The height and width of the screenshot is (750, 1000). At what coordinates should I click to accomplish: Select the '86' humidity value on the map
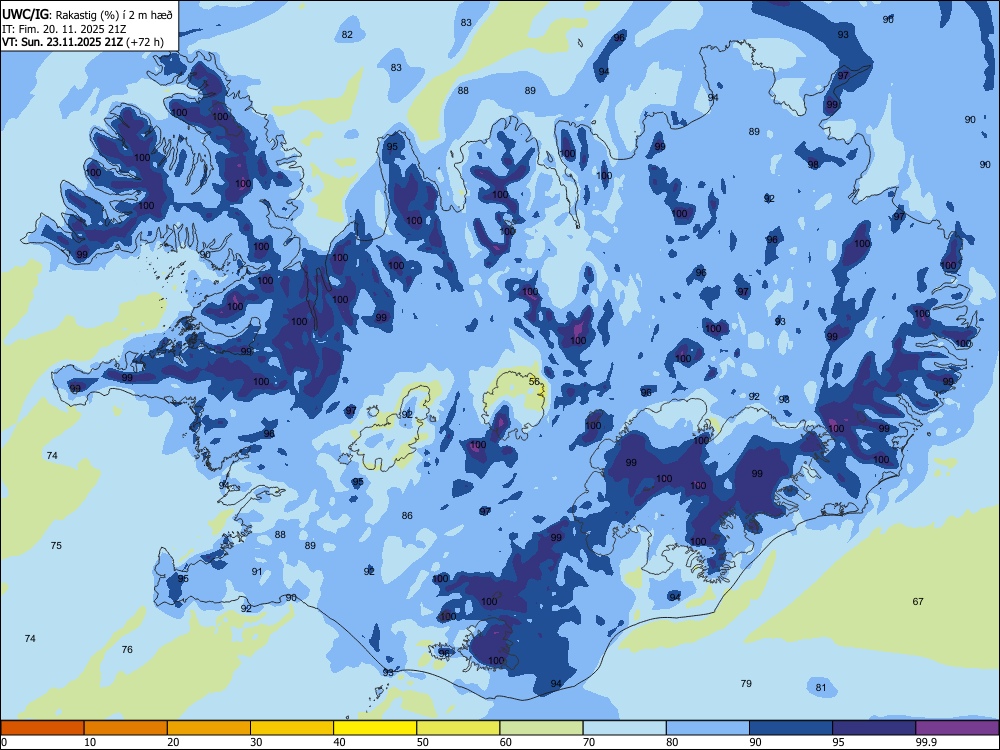pyautogui.click(x=407, y=515)
